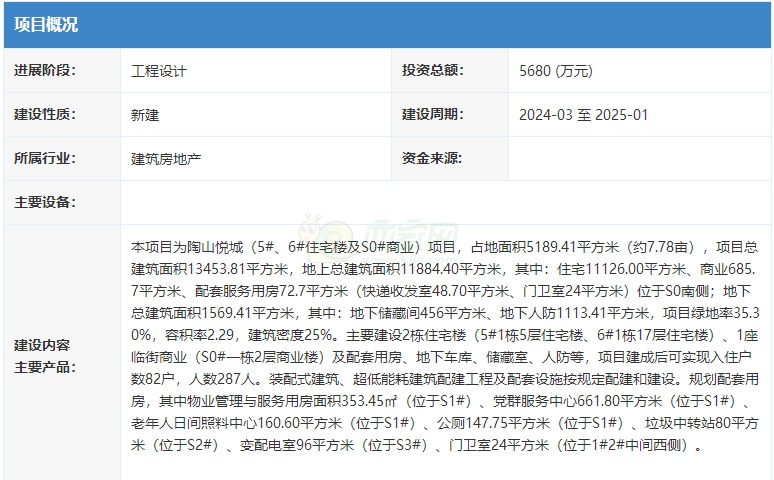Viewport: 774px width, 480px height.
Task: Click the 5680 (万元) investment value
Action: [556, 71]
